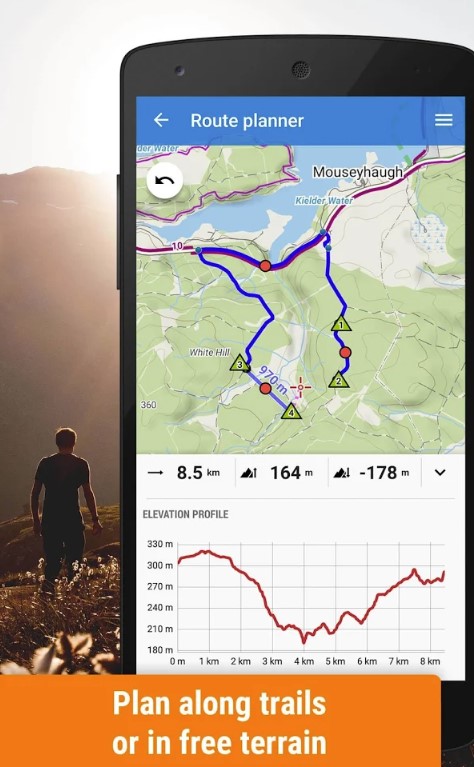
Task: Tap red midpoint dot between waypoints 1 and 2
Action: tap(345, 352)
